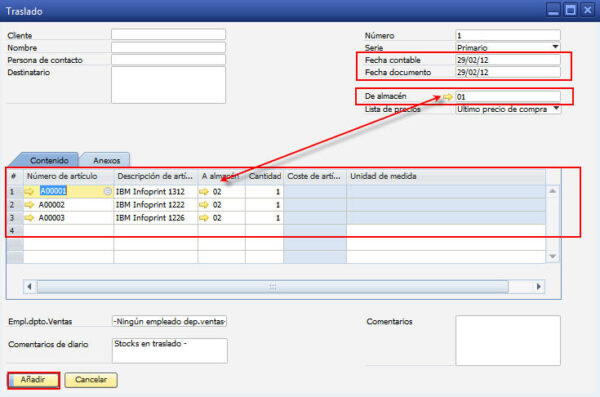Click the horizontal scrollbar thumb

click(x=272, y=286)
